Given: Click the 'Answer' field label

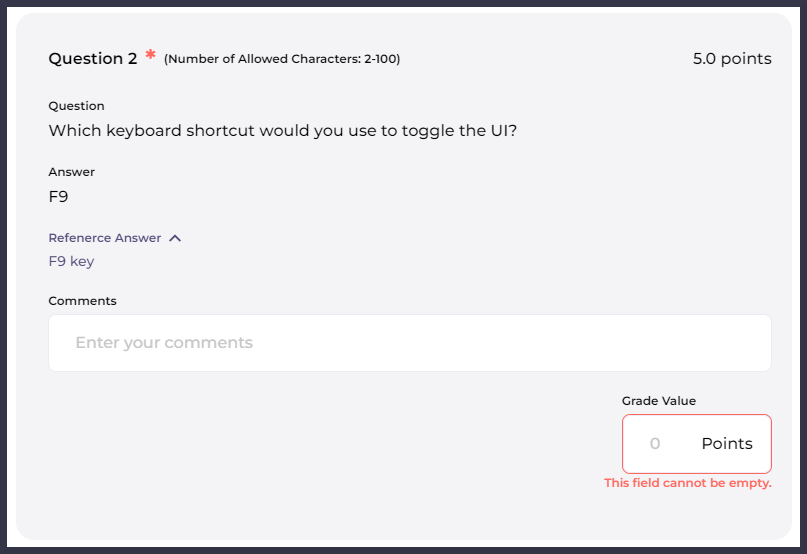Looking at the screenshot, I should (71, 172).
